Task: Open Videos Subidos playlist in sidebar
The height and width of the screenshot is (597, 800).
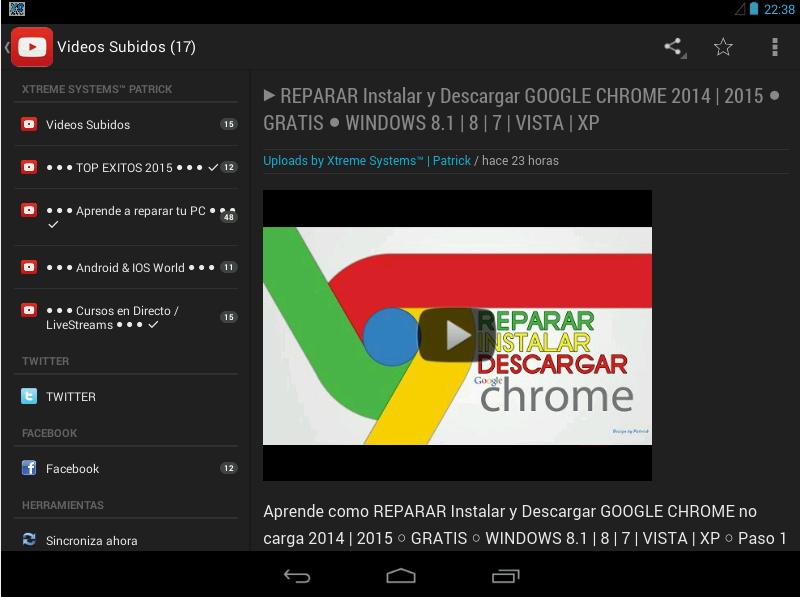Action: click(126, 125)
